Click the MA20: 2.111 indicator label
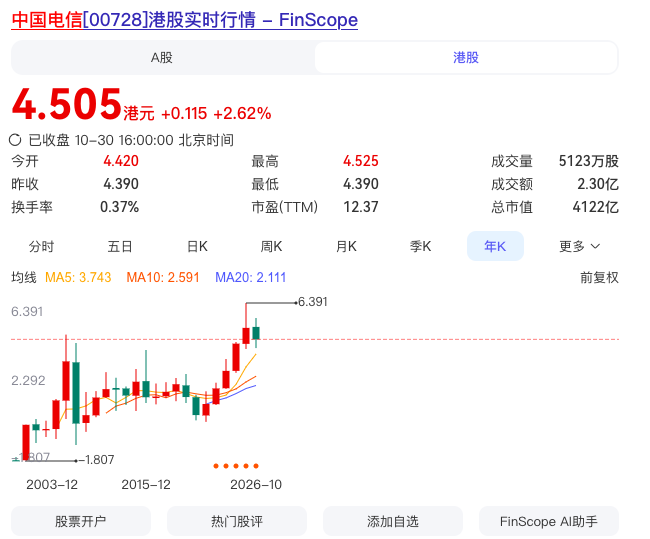 click(x=251, y=277)
